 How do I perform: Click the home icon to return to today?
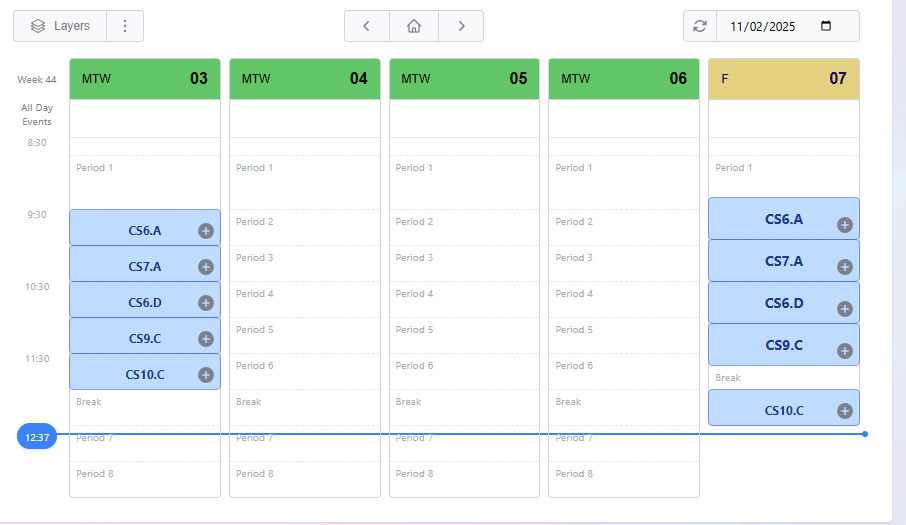[x=414, y=26]
